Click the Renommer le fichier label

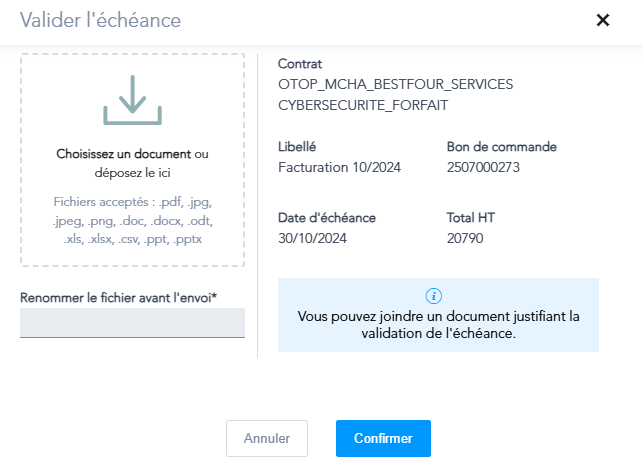[x=118, y=297]
